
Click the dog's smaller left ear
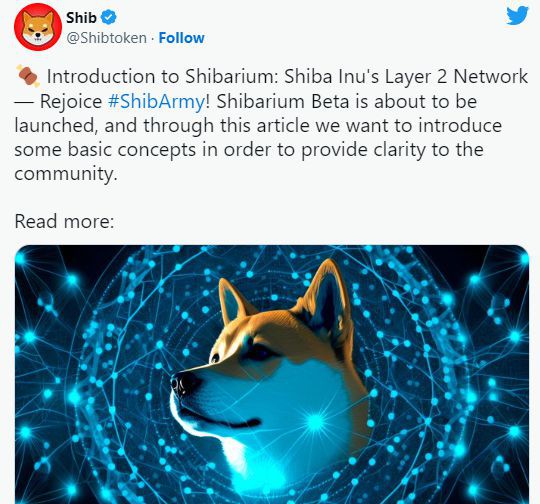232,301
